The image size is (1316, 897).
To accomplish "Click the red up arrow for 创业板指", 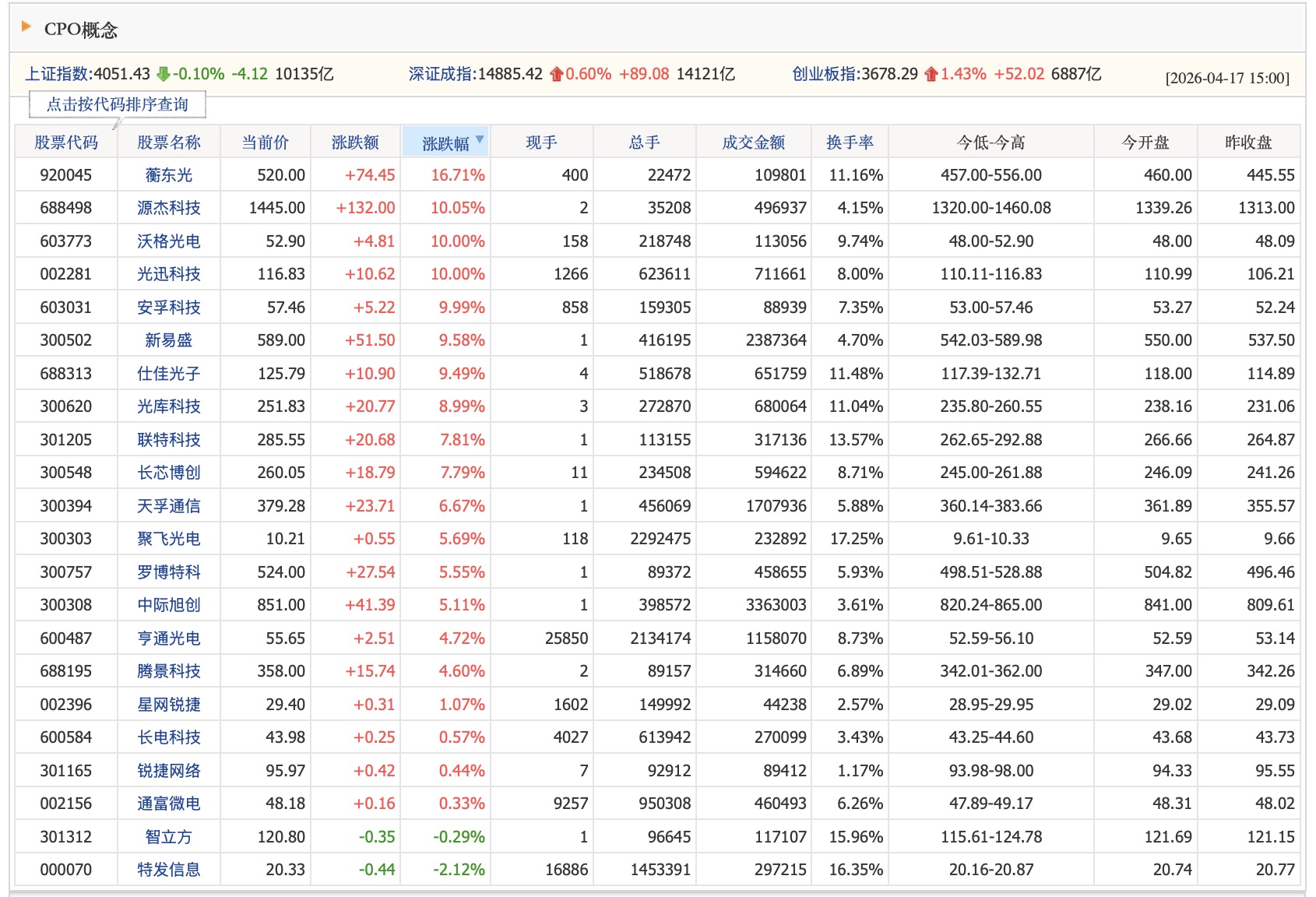I will click(x=931, y=75).
